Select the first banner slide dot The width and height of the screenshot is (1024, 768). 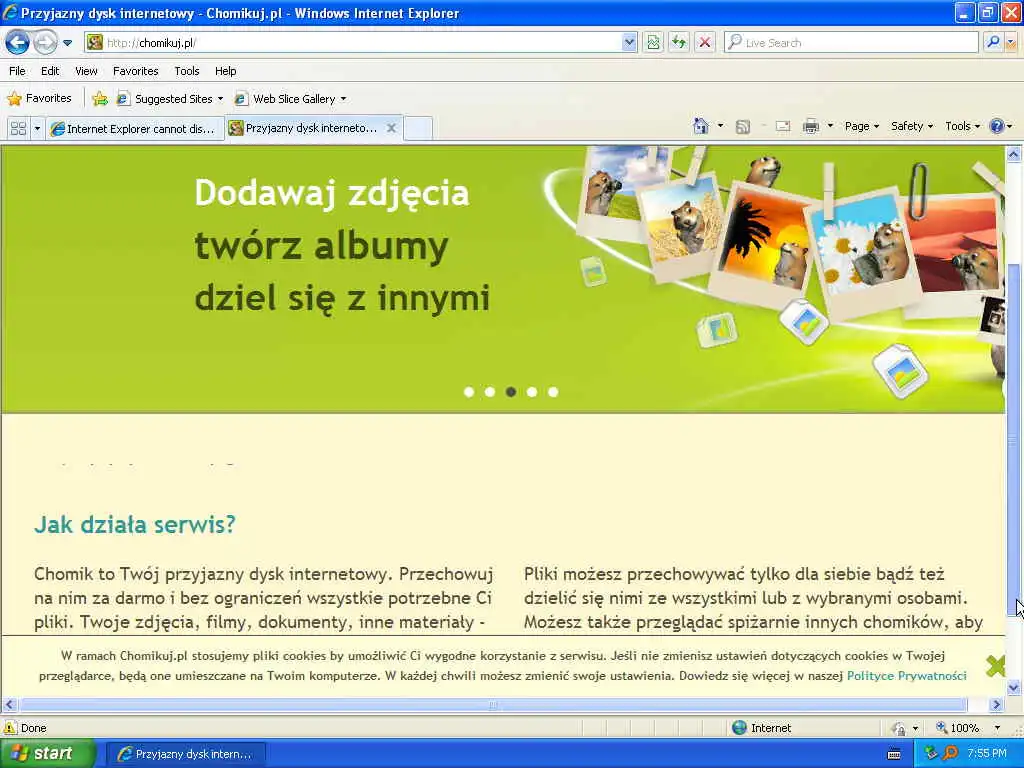coord(469,392)
